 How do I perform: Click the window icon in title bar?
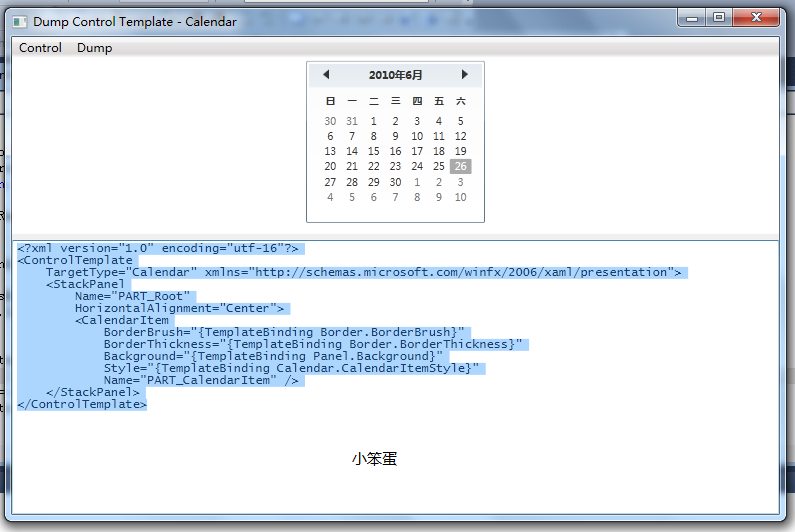pyautogui.click(x=20, y=22)
